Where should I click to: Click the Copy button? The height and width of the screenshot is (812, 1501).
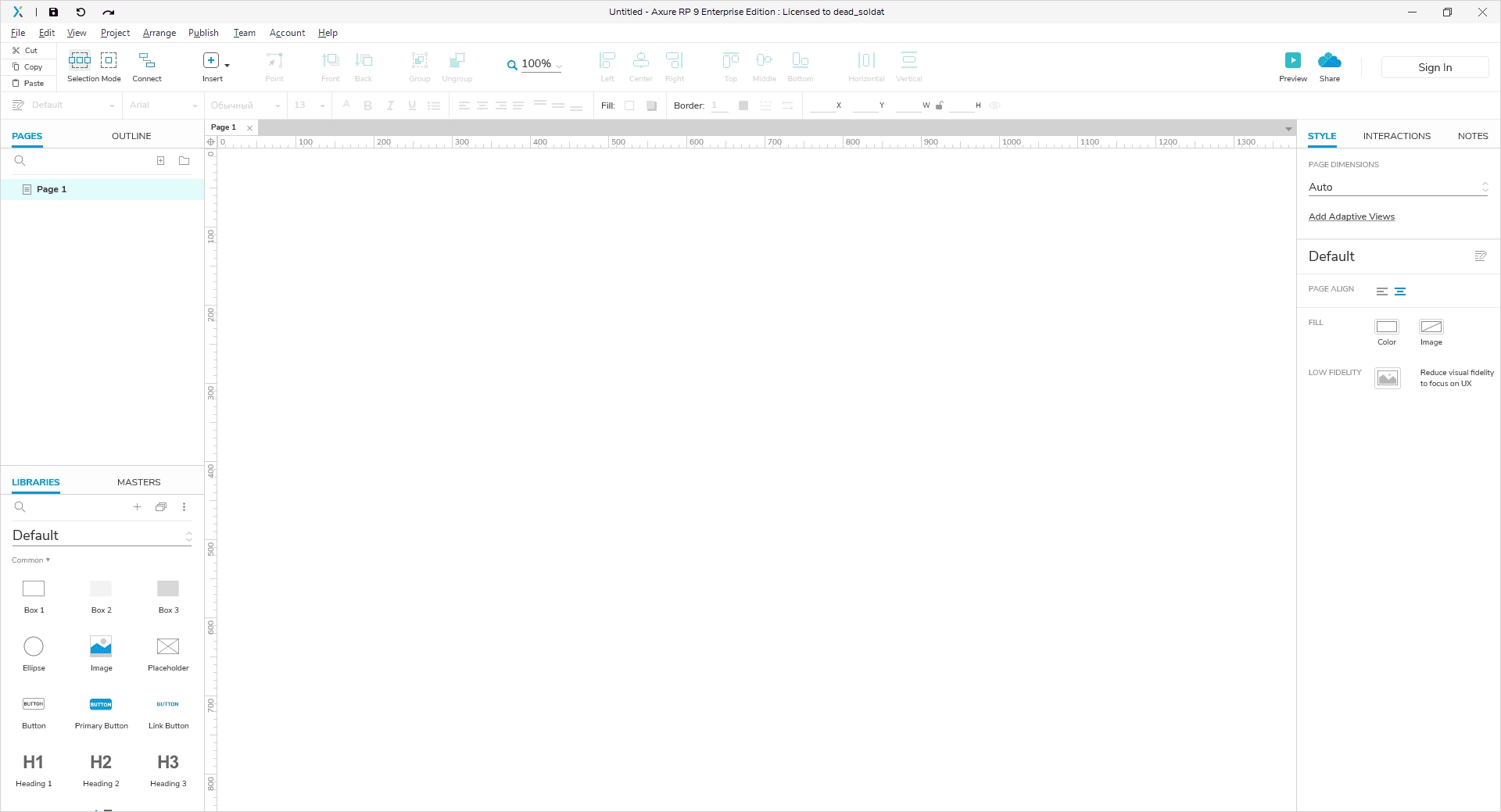coord(27,66)
